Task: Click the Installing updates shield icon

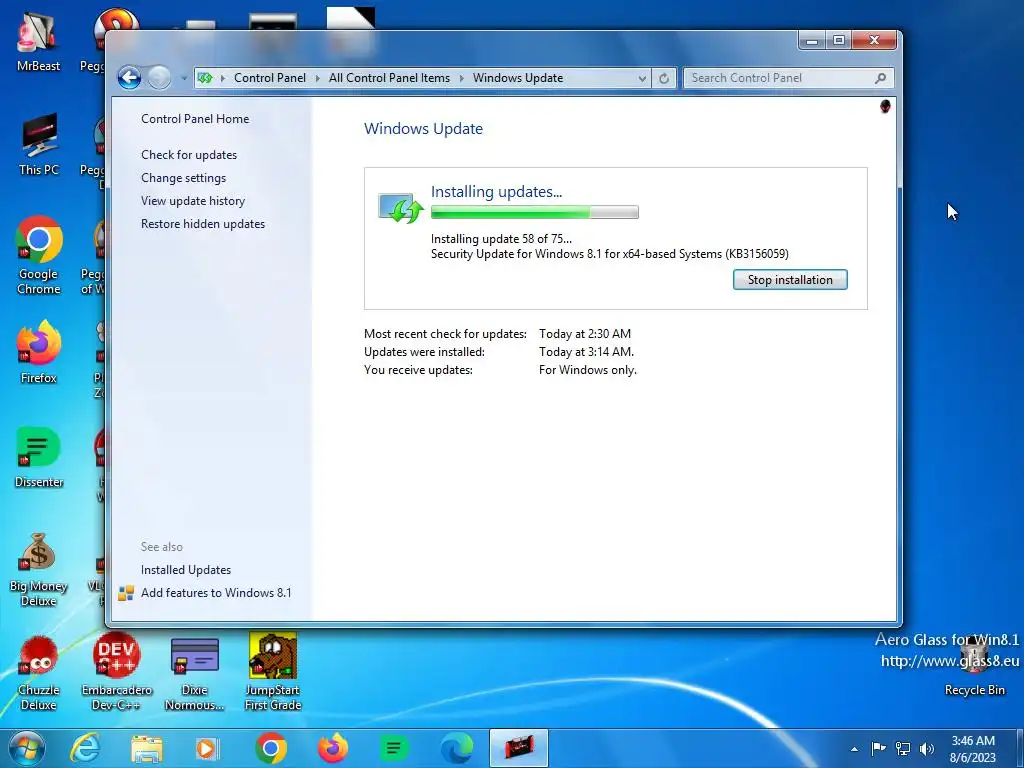Action: click(400, 208)
